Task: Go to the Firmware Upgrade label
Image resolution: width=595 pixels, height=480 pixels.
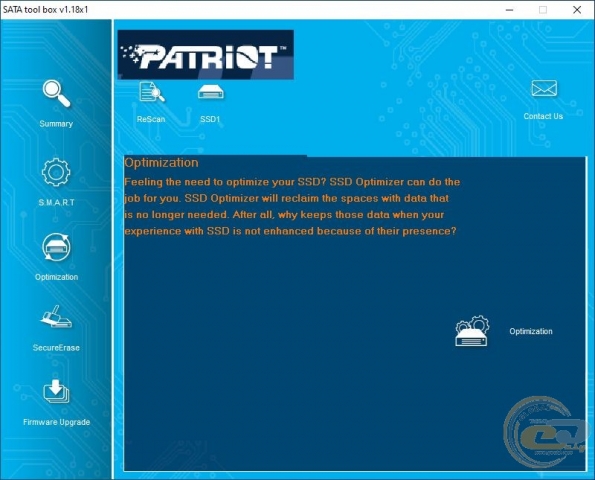Action: coord(57,422)
